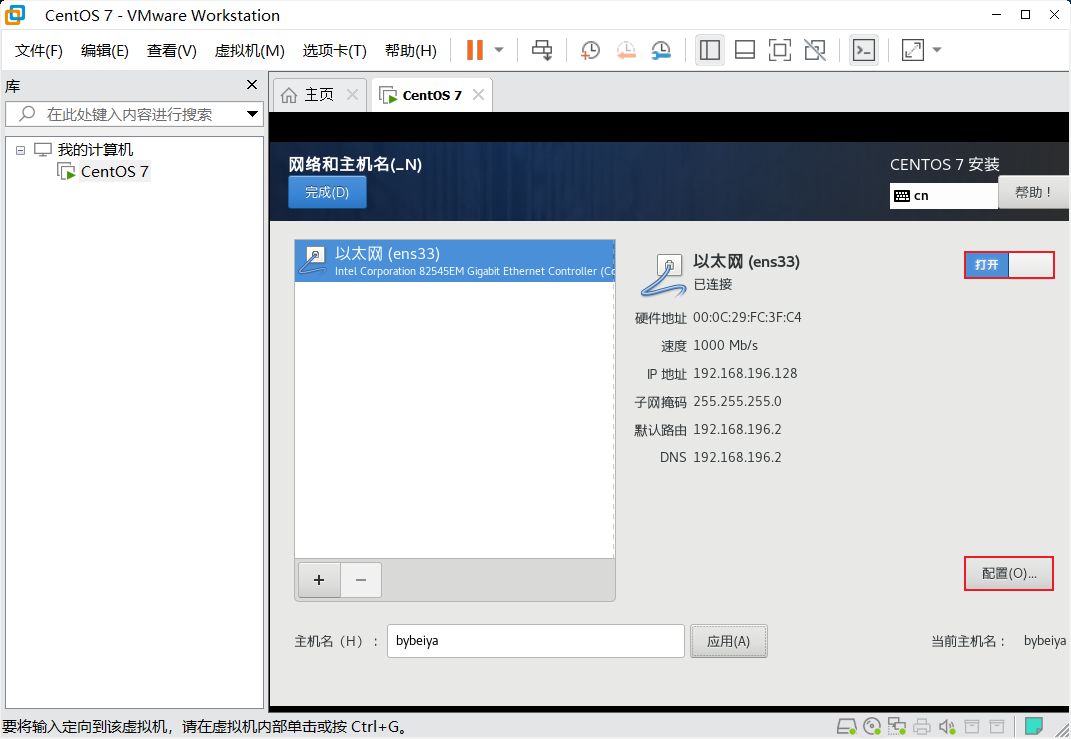Open the 选项卡(T) menu
The image size is (1071, 739).
[x=335, y=51]
